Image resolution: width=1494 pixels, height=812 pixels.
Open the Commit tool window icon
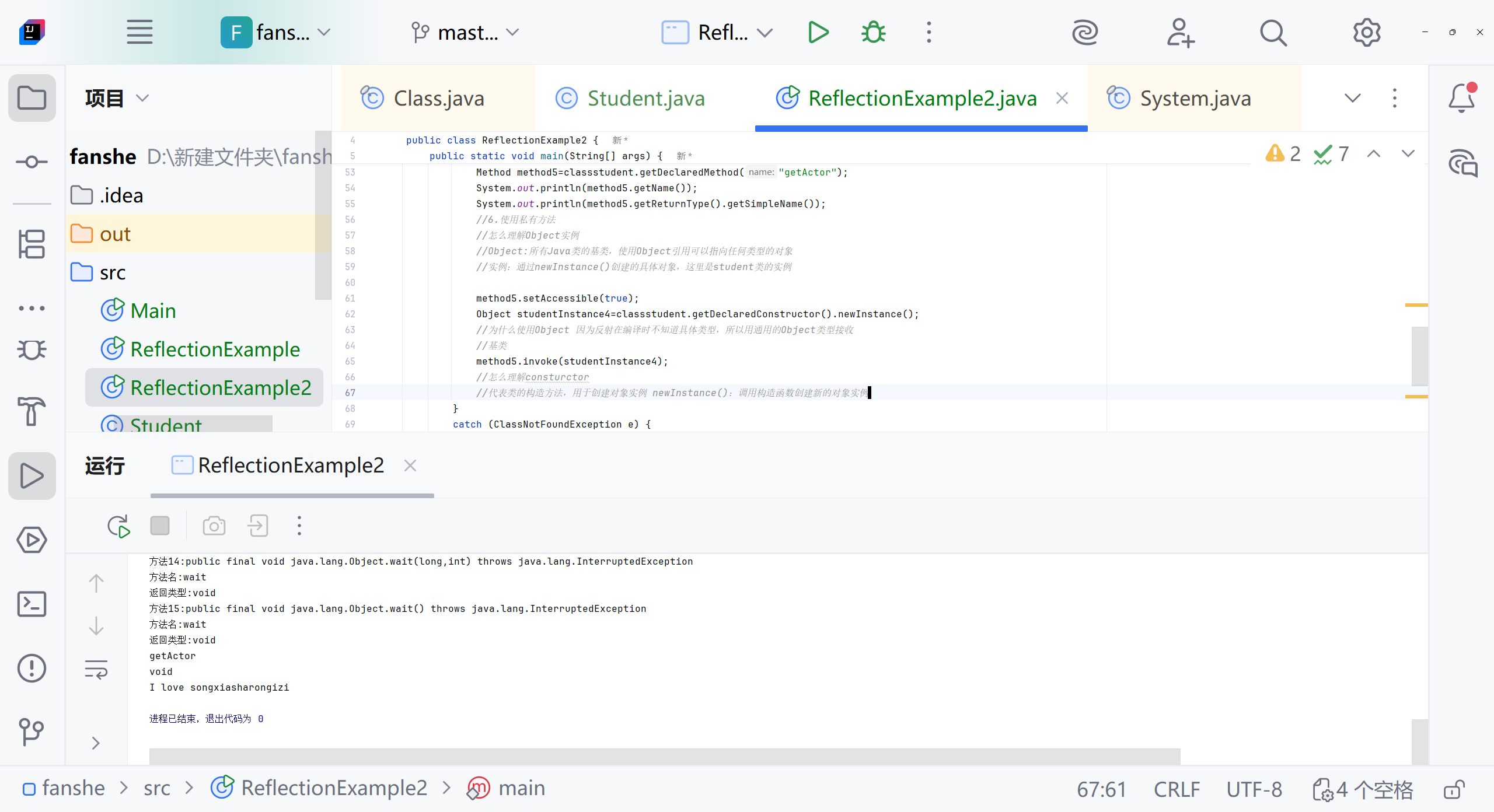click(32, 162)
